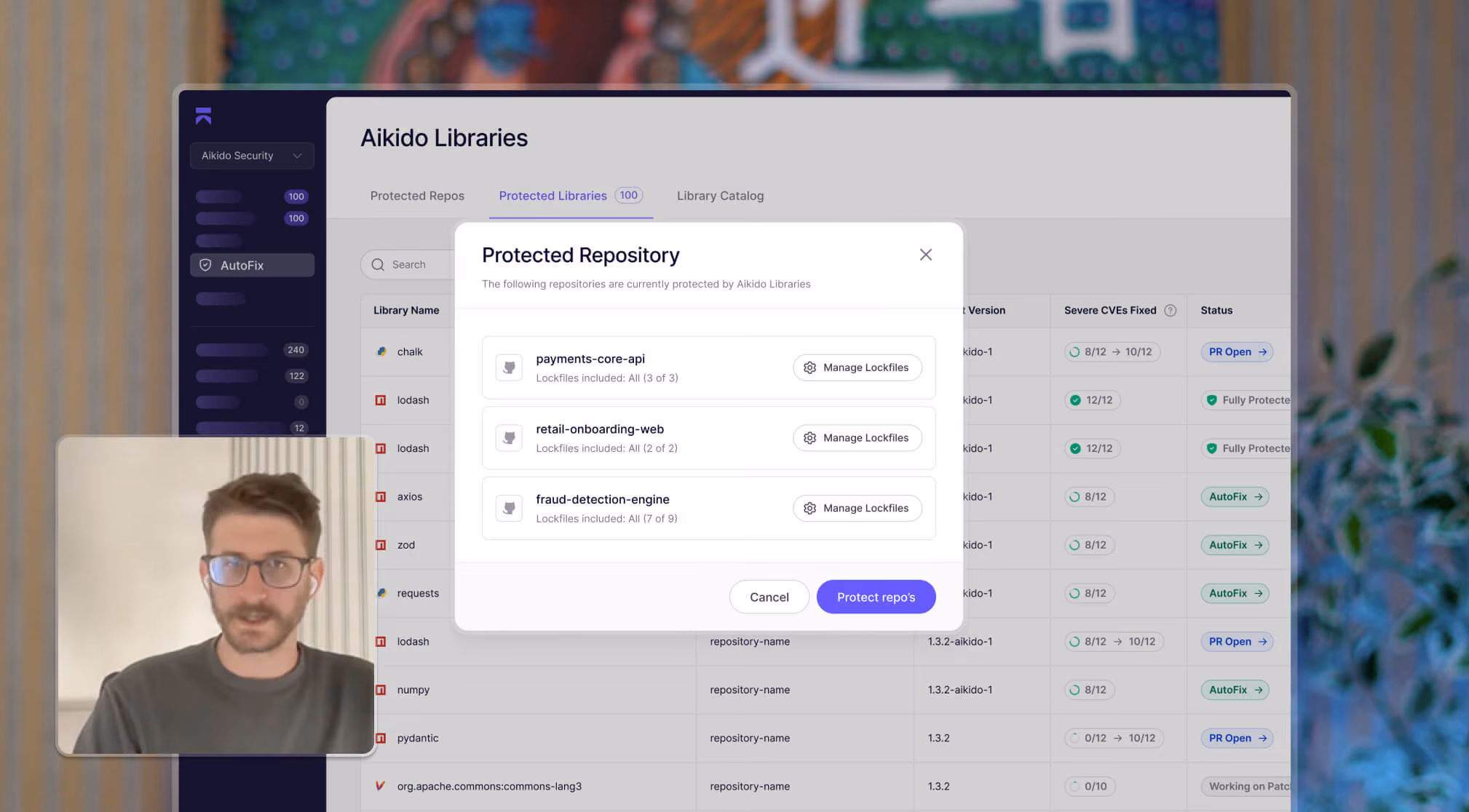This screenshot has width=1469, height=812.
Task: Manage lockfiles for fraud-detection-engine
Action: pyautogui.click(x=858, y=508)
